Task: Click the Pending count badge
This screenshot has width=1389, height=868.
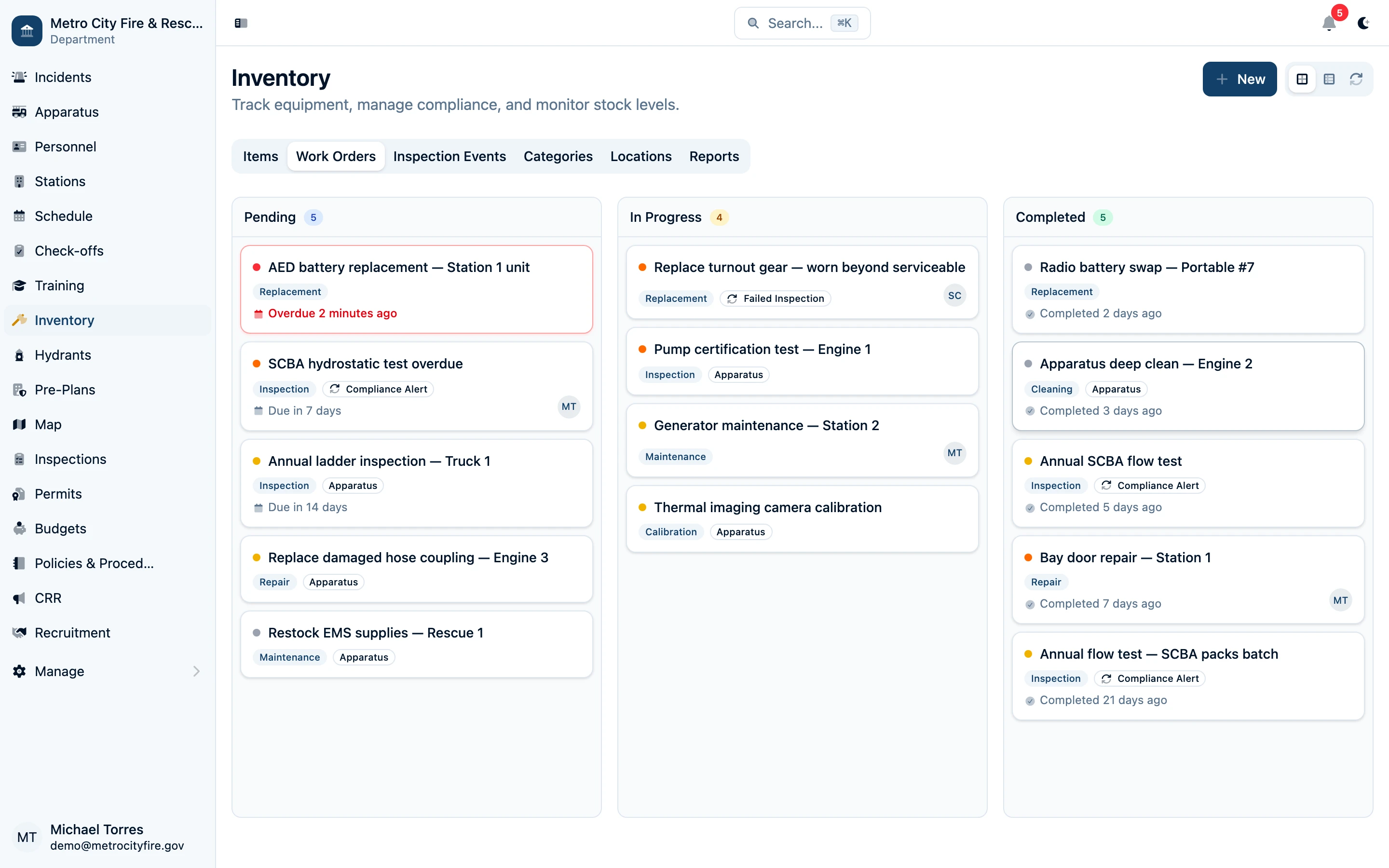Action: [x=313, y=217]
